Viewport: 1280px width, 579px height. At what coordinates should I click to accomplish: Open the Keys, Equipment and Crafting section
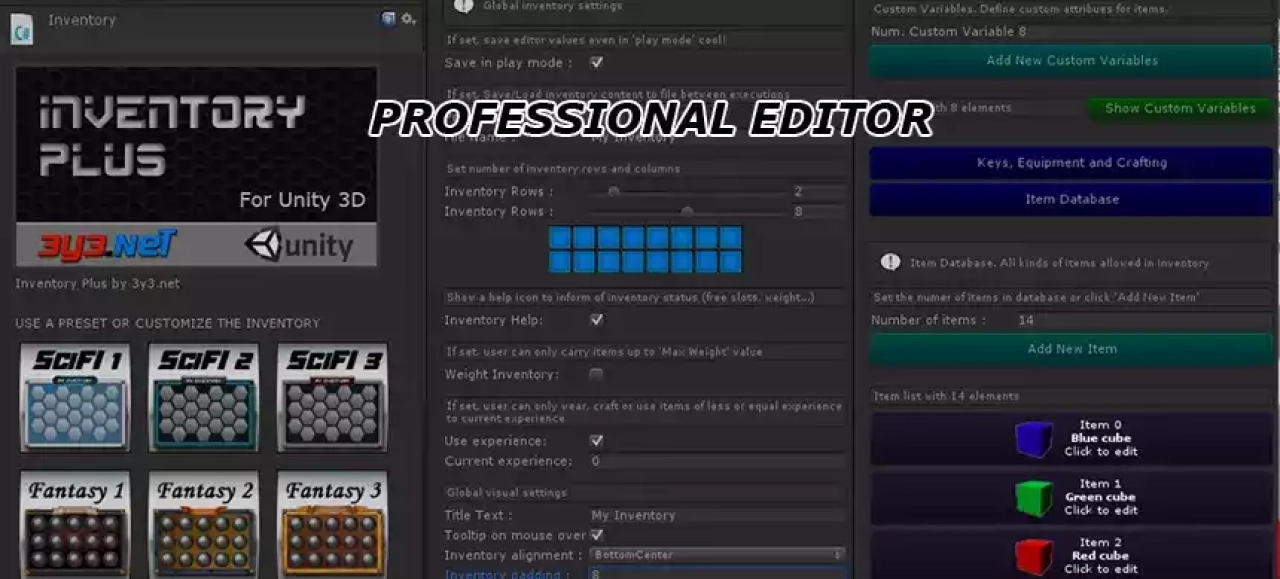click(1071, 162)
